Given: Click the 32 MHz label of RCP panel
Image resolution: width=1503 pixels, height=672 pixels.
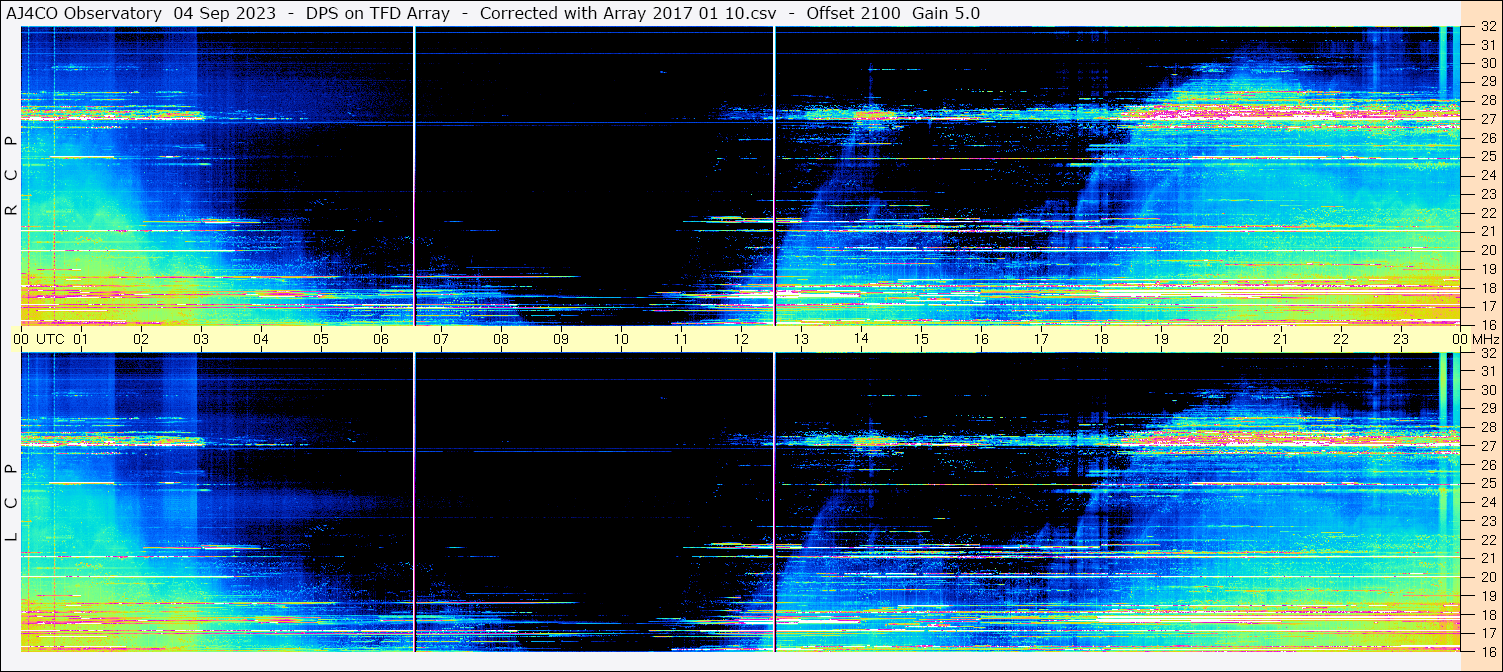Looking at the screenshot, I should 1488,28.
